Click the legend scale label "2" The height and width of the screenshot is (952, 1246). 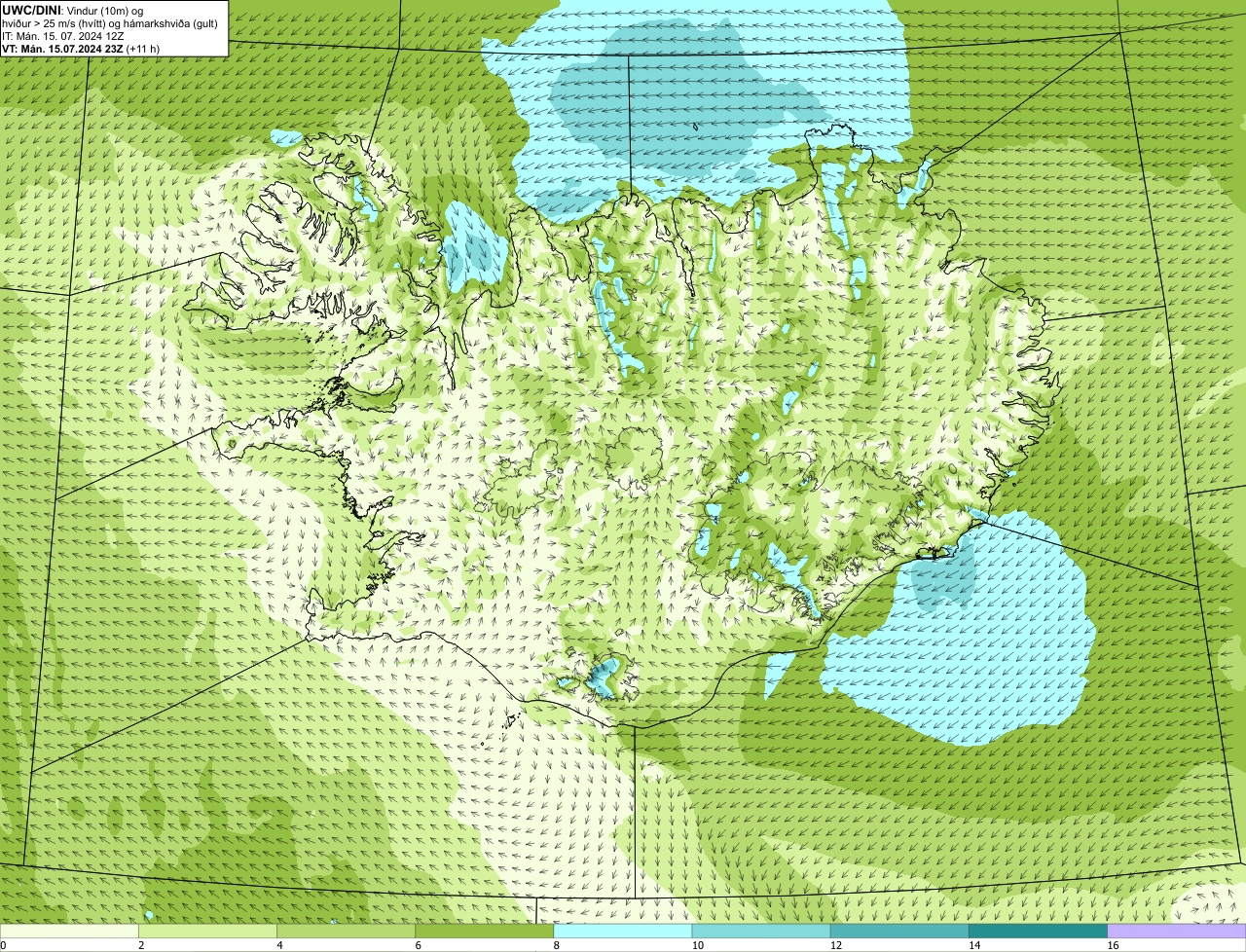[141, 945]
